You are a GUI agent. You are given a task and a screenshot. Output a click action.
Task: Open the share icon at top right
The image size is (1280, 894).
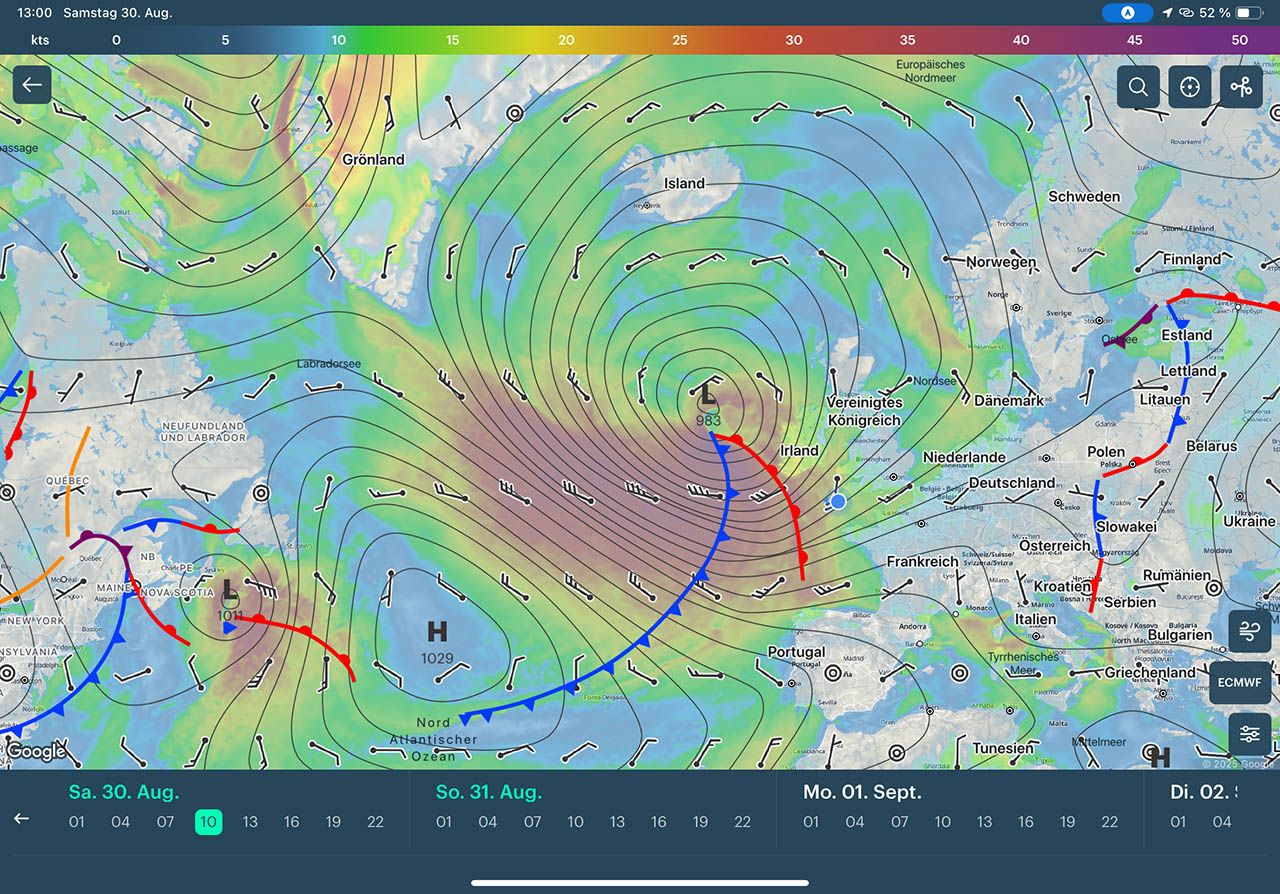(1241, 87)
